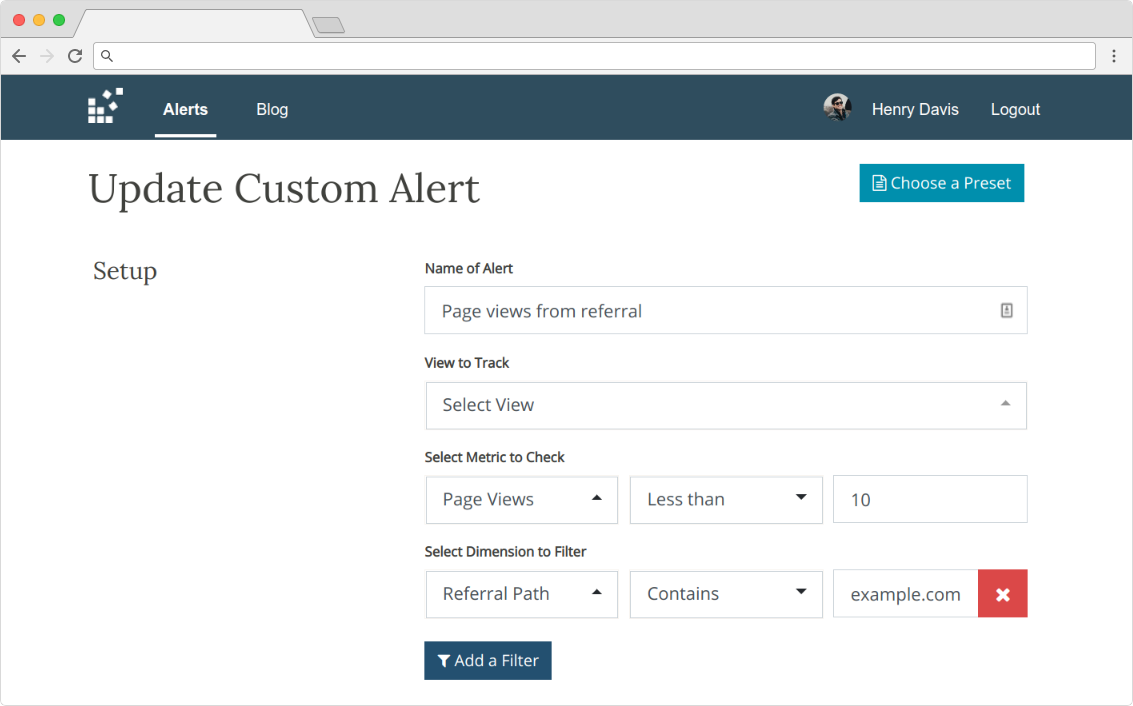Click the Select Metric to Check label
The image size is (1133, 706).
(x=494, y=457)
